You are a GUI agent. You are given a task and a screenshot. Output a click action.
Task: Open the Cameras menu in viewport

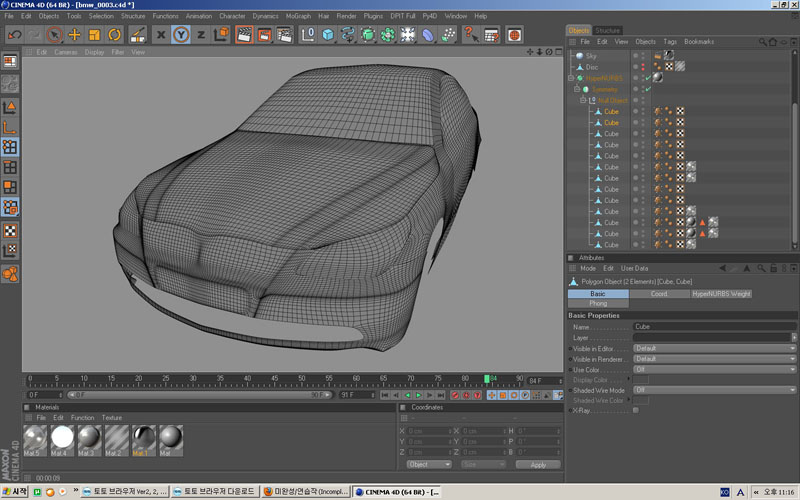[65, 52]
